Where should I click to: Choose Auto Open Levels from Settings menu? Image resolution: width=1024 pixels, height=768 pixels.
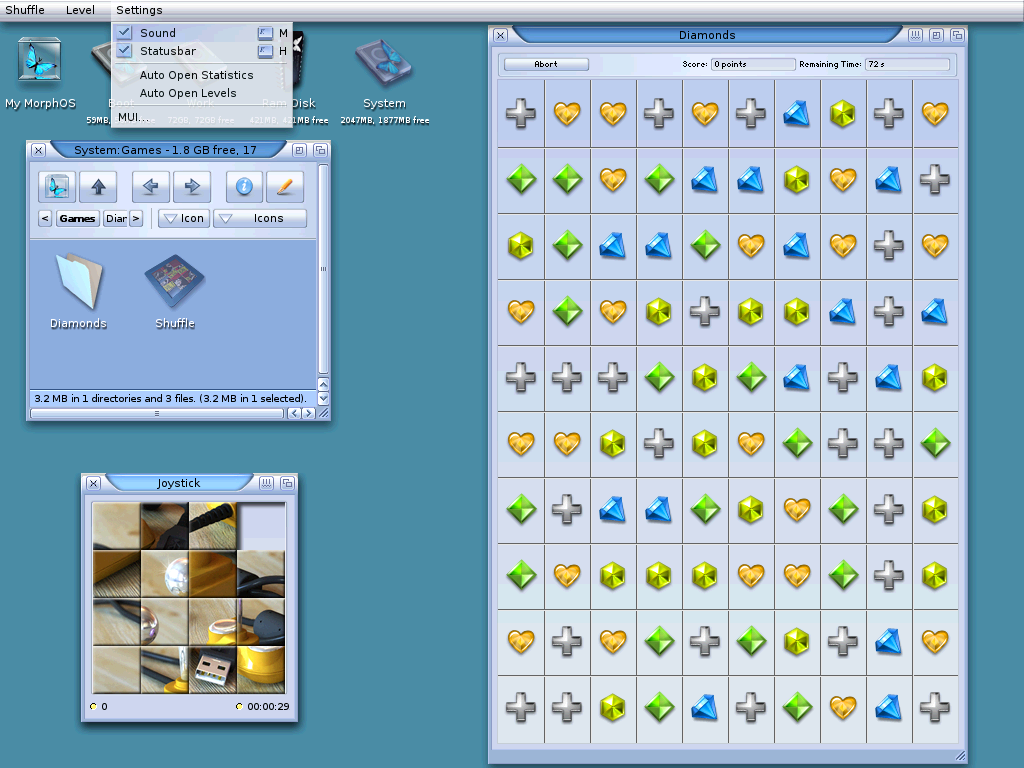point(188,93)
